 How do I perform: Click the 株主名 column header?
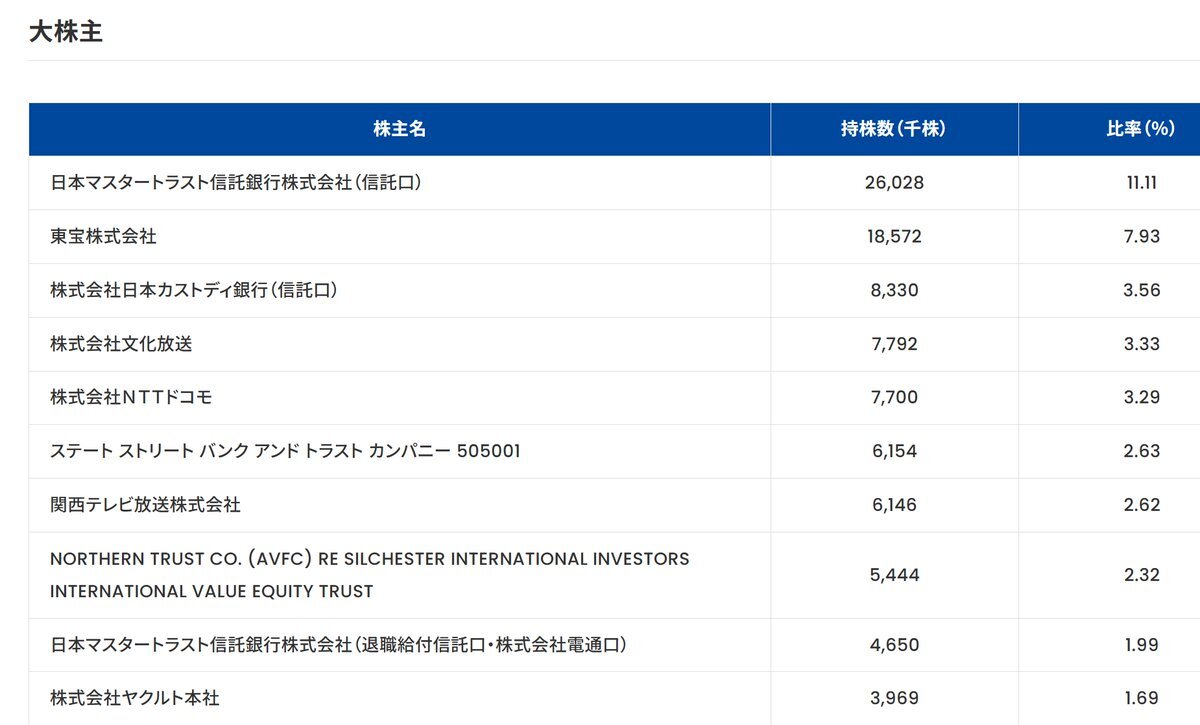(x=400, y=129)
